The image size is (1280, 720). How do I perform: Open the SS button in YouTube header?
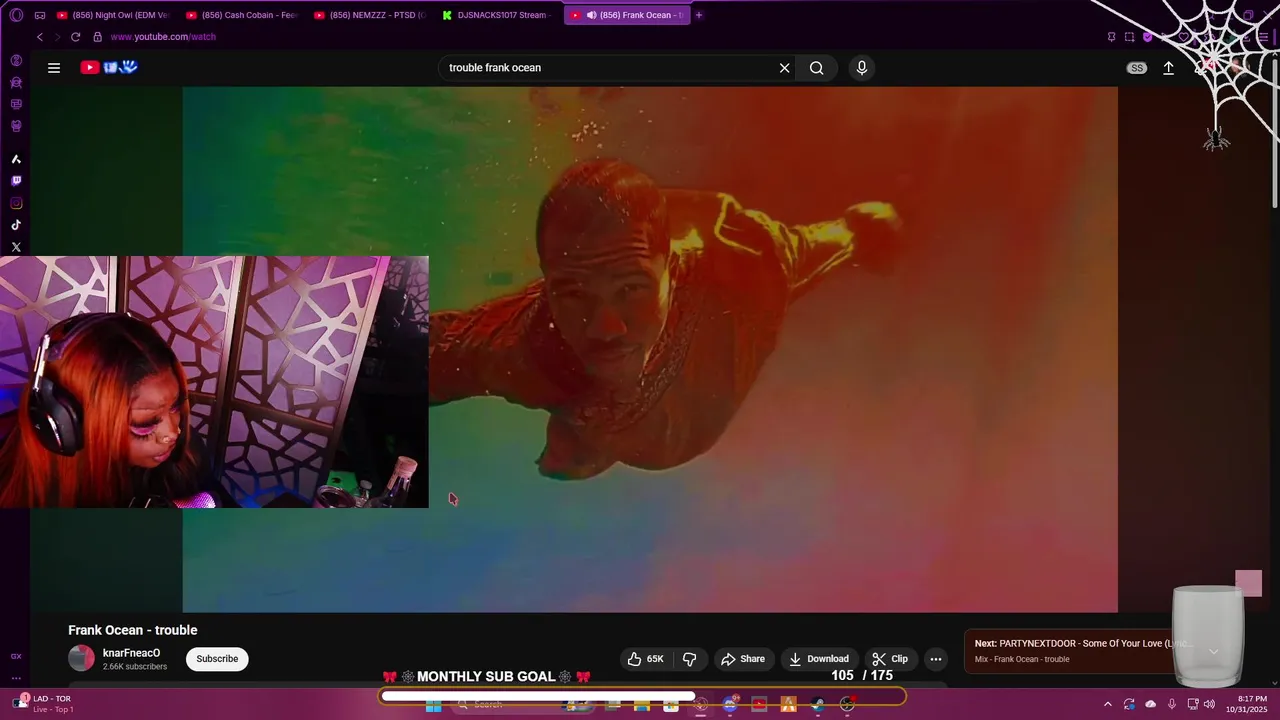pos(1137,68)
